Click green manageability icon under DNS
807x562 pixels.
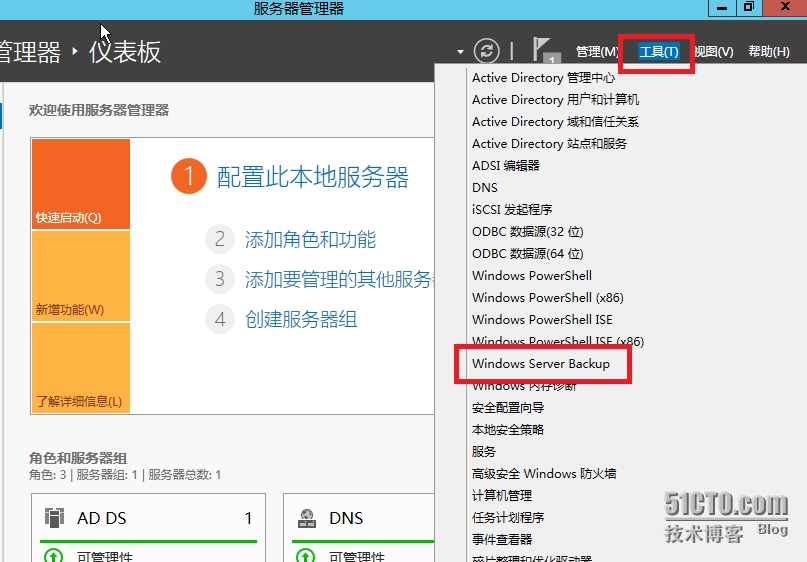(x=306, y=556)
